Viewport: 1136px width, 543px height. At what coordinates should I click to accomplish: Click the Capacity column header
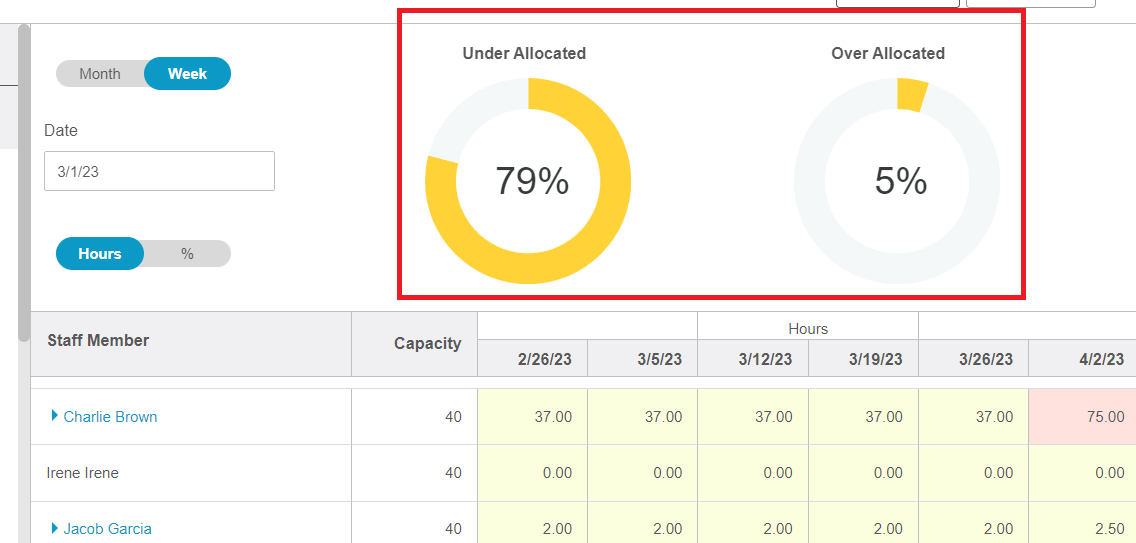click(427, 344)
